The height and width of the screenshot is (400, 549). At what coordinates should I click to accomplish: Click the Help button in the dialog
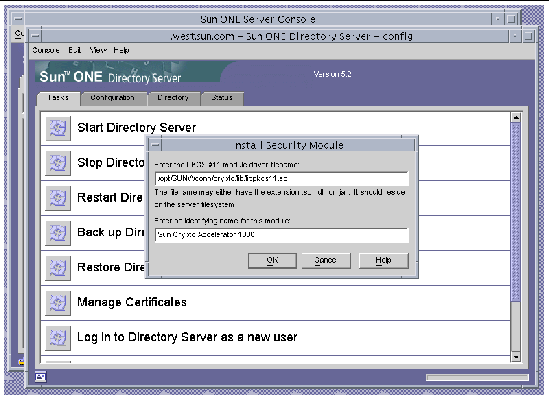click(x=383, y=261)
